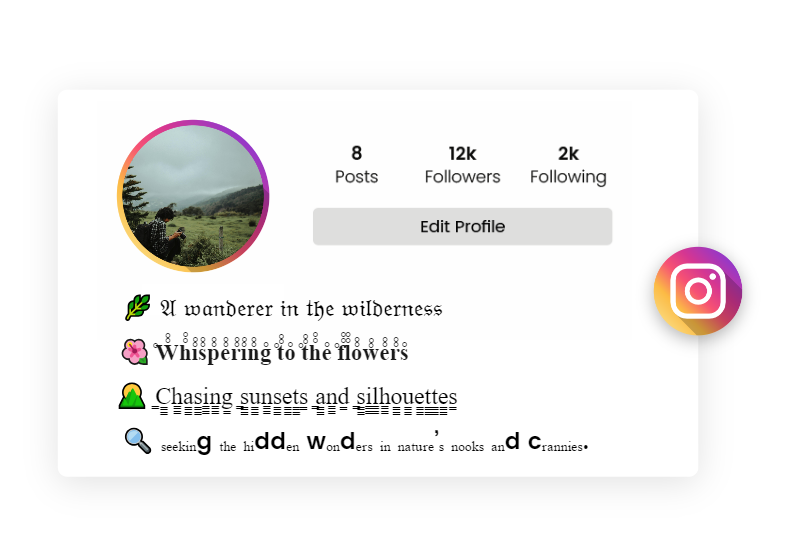Select the "Whispering to the flowers" text
This screenshot has width=800, height=550.
point(282,352)
